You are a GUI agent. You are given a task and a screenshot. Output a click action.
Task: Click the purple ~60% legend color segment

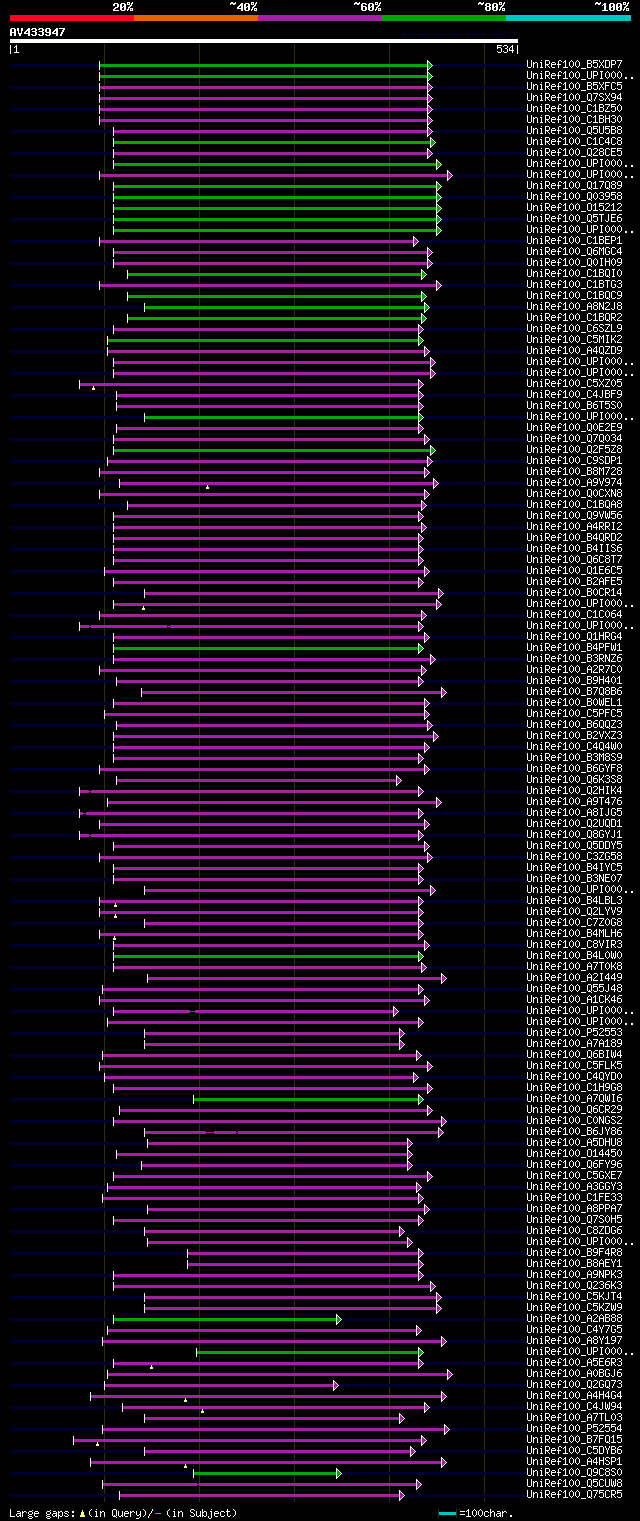[319, 18]
